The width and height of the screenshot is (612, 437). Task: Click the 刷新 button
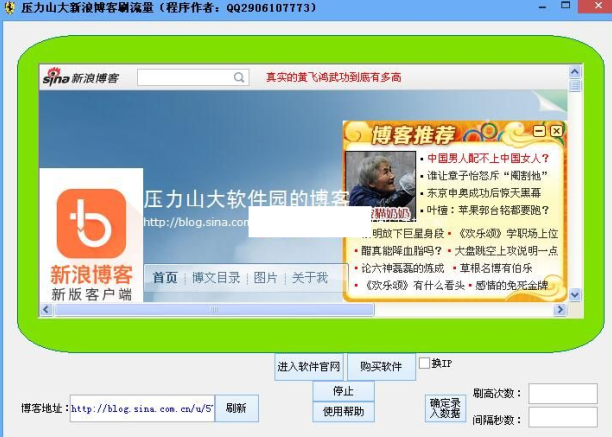click(236, 408)
